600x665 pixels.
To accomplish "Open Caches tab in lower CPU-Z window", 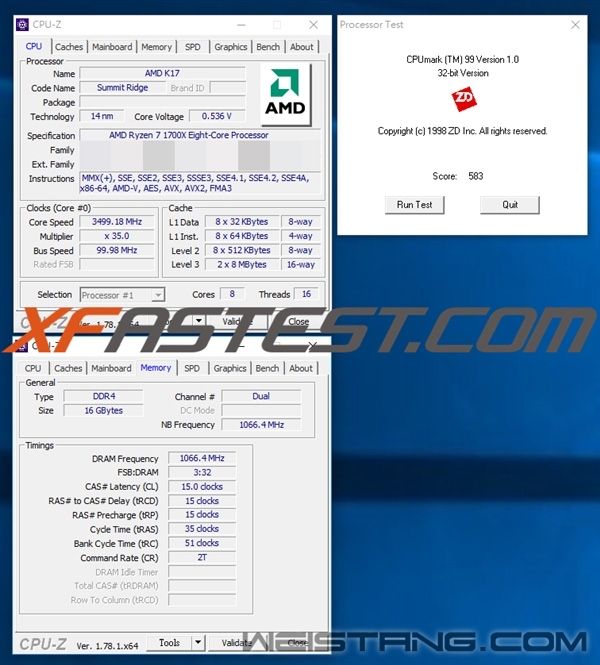I will tap(68, 368).
